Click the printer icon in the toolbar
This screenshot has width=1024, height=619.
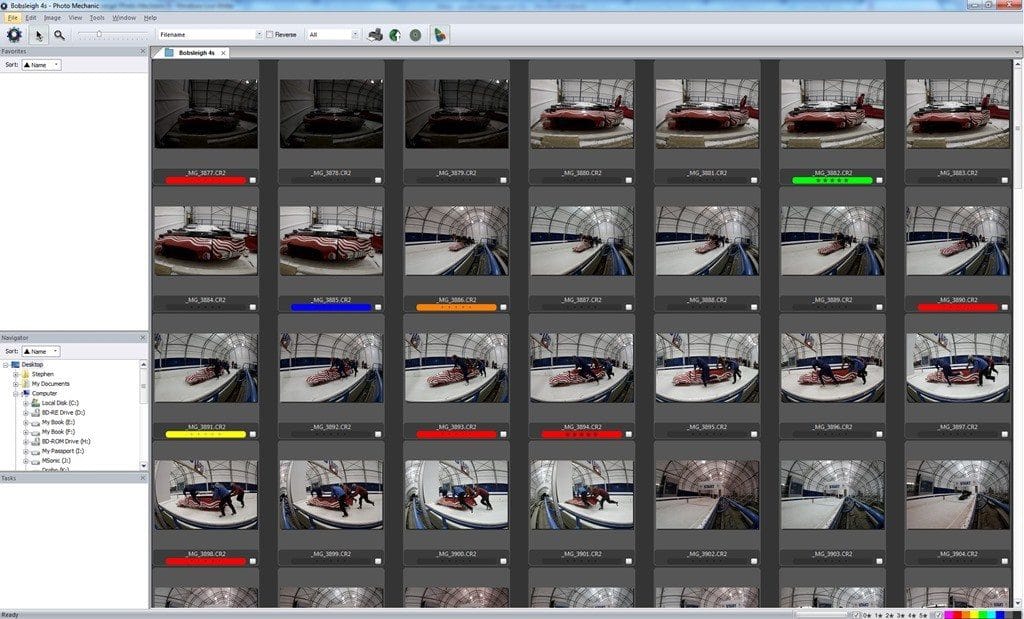click(x=376, y=34)
